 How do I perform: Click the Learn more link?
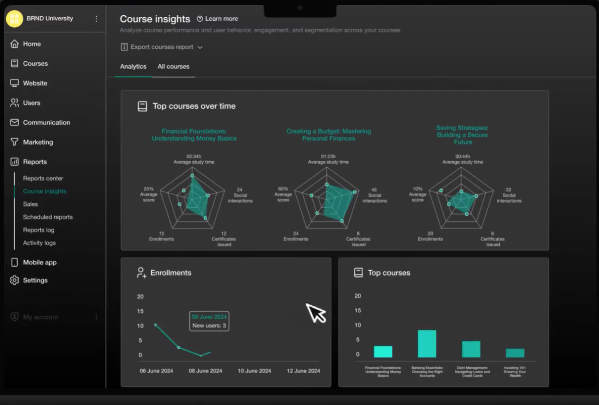[x=217, y=19]
